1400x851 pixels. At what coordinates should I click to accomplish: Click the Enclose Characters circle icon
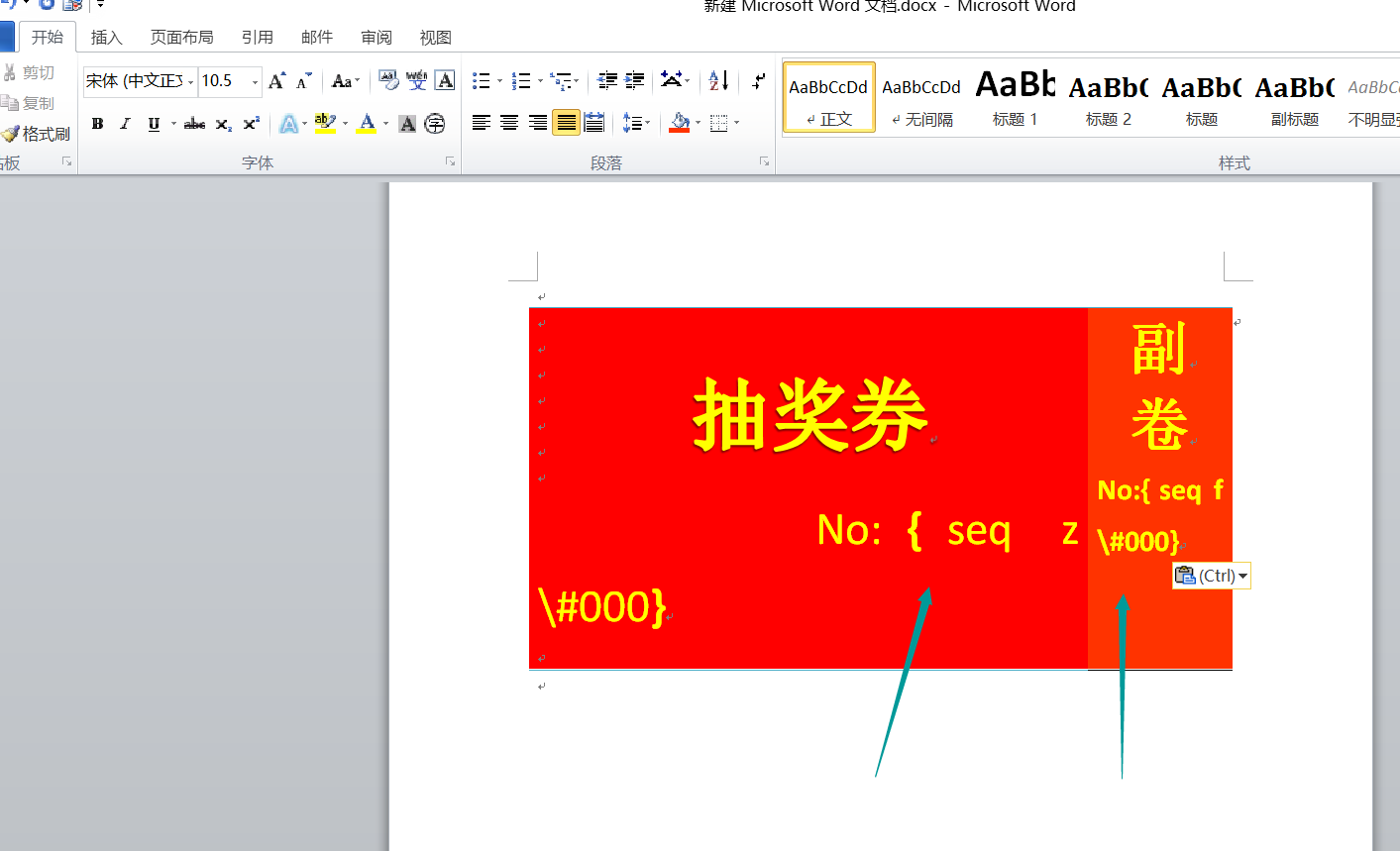coord(434,124)
